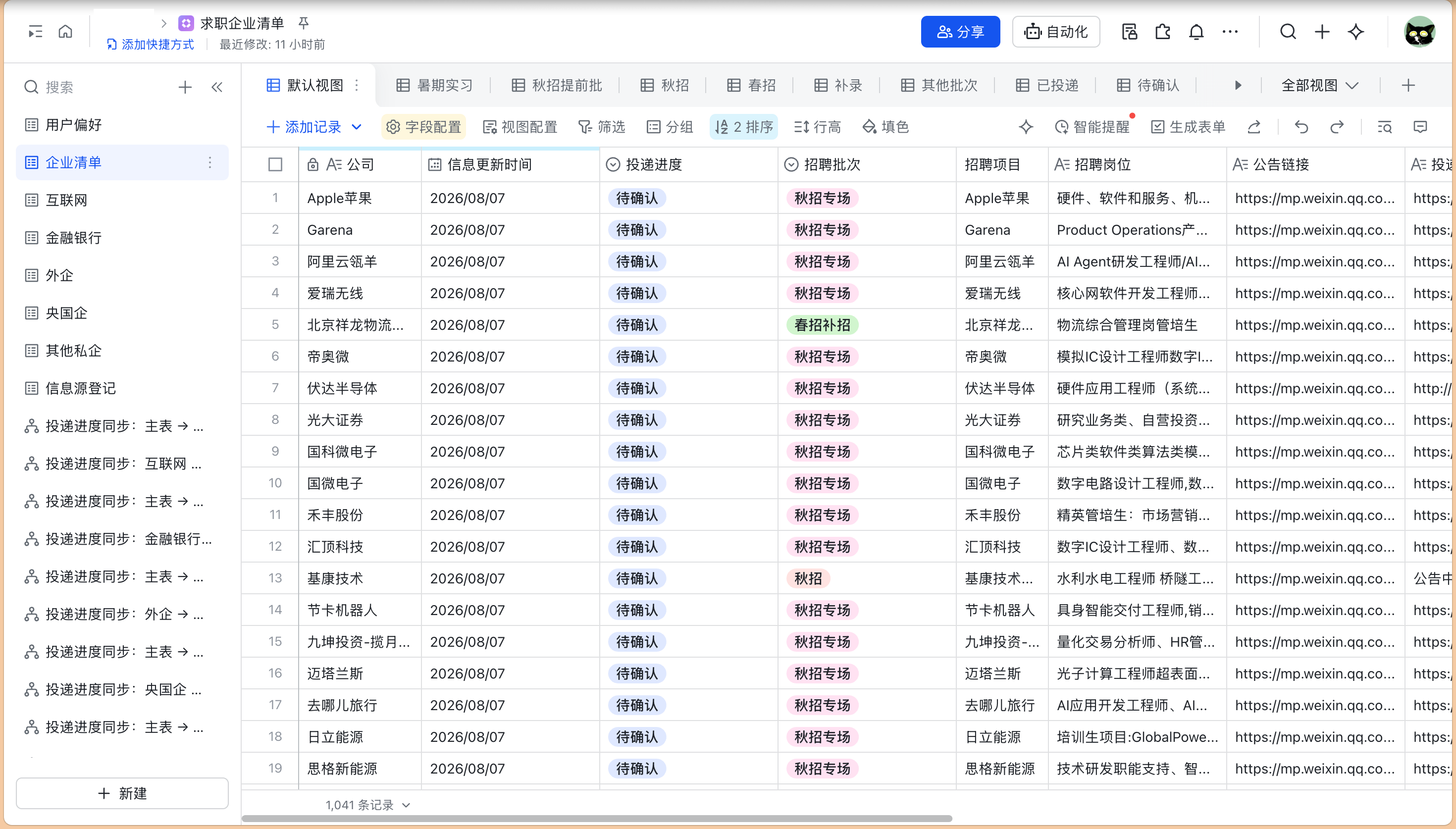Click the 新建 button at sidebar bottom

[122, 793]
